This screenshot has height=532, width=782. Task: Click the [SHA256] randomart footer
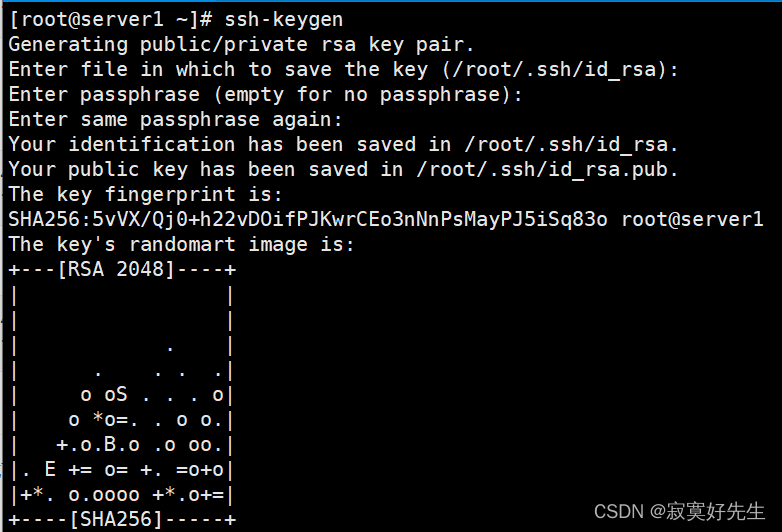tap(120, 519)
